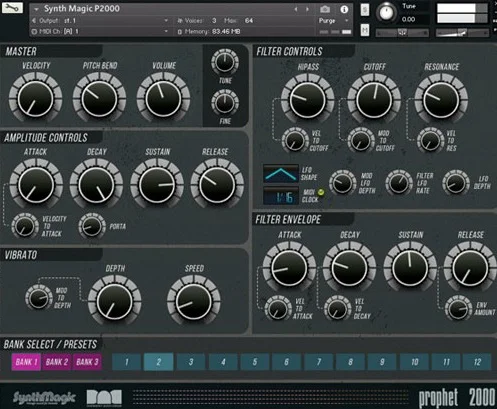Go to next instrument arrow
Image resolution: width=497 pixels, height=409 pixels.
point(307,9)
